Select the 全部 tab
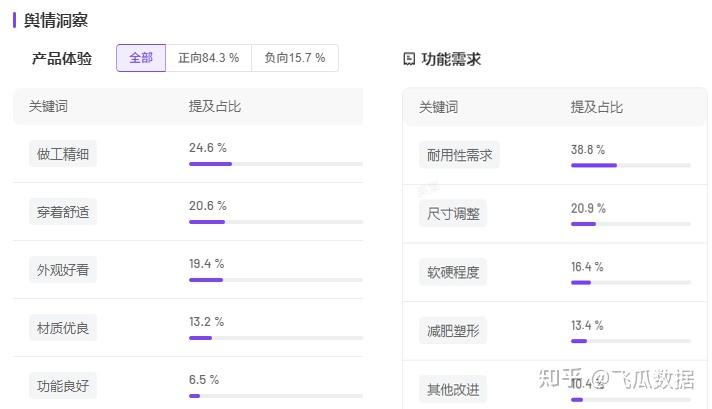This screenshot has width=712, height=409. (141, 58)
